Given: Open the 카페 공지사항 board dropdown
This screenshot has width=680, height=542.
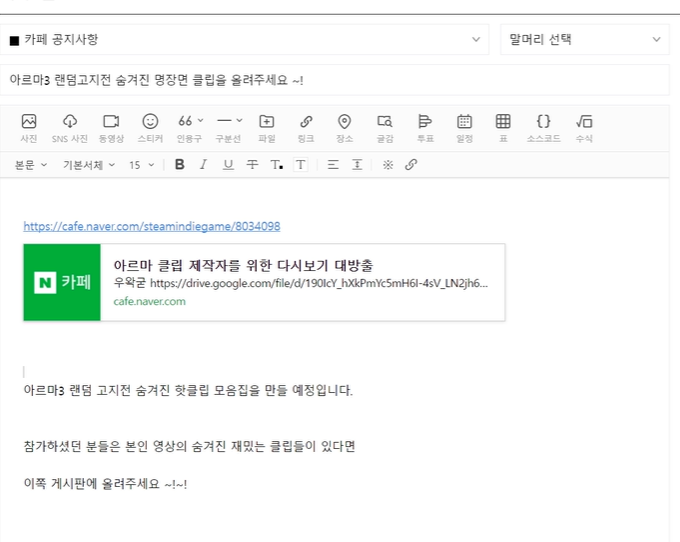Looking at the screenshot, I should tap(245, 39).
